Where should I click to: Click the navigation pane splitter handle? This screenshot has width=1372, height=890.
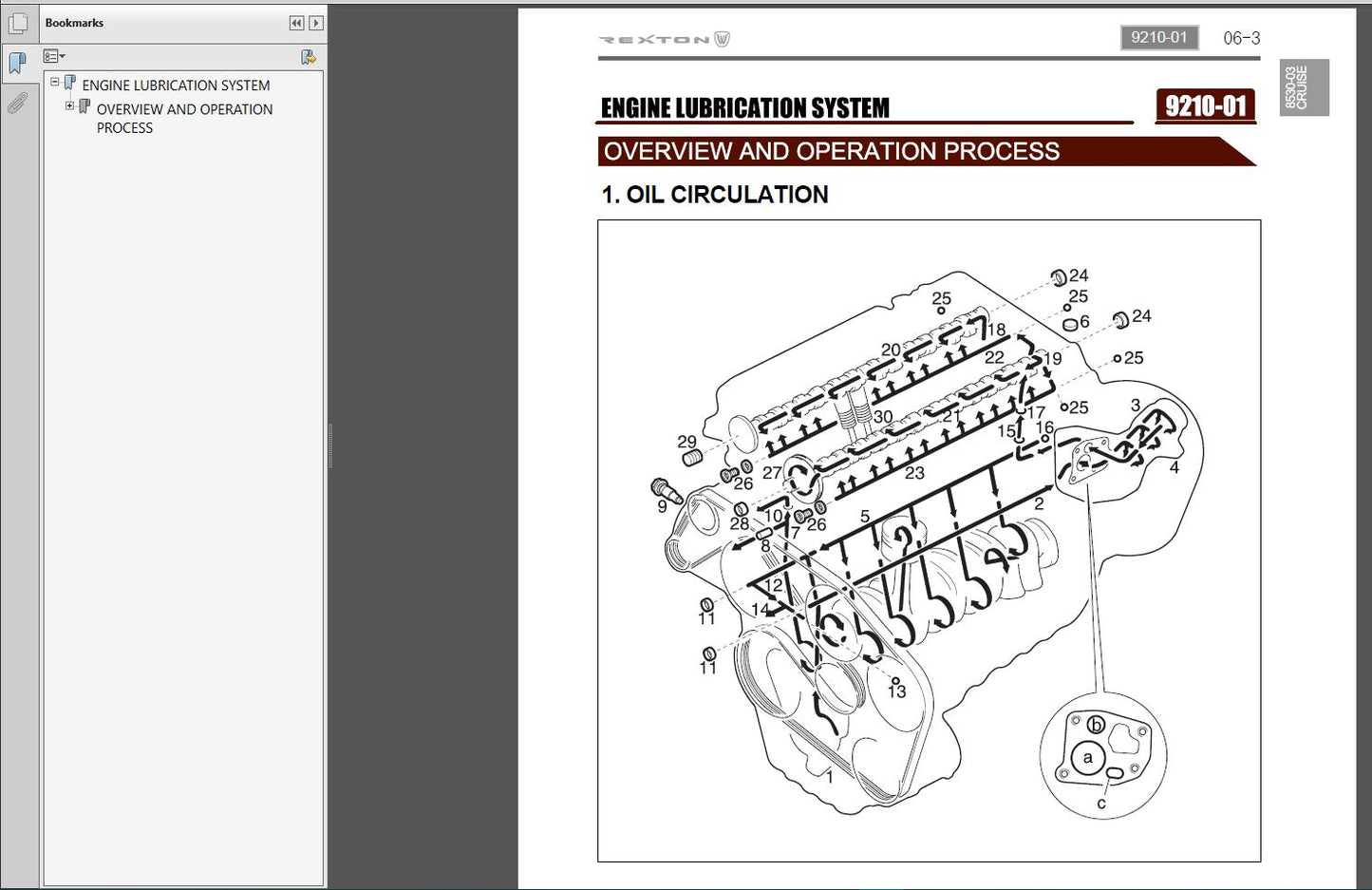pos(329,446)
